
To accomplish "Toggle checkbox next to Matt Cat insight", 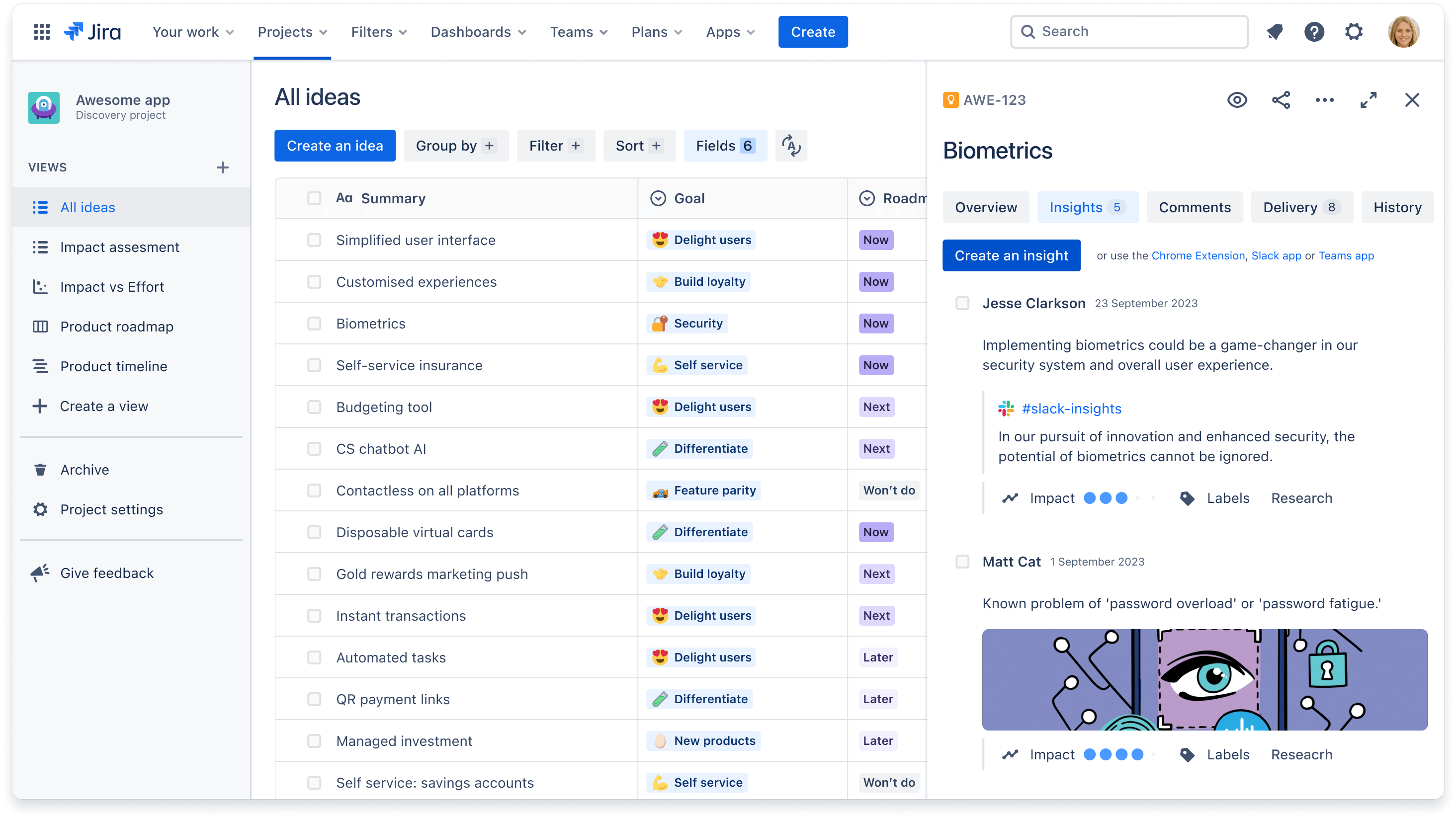I will point(962,561).
